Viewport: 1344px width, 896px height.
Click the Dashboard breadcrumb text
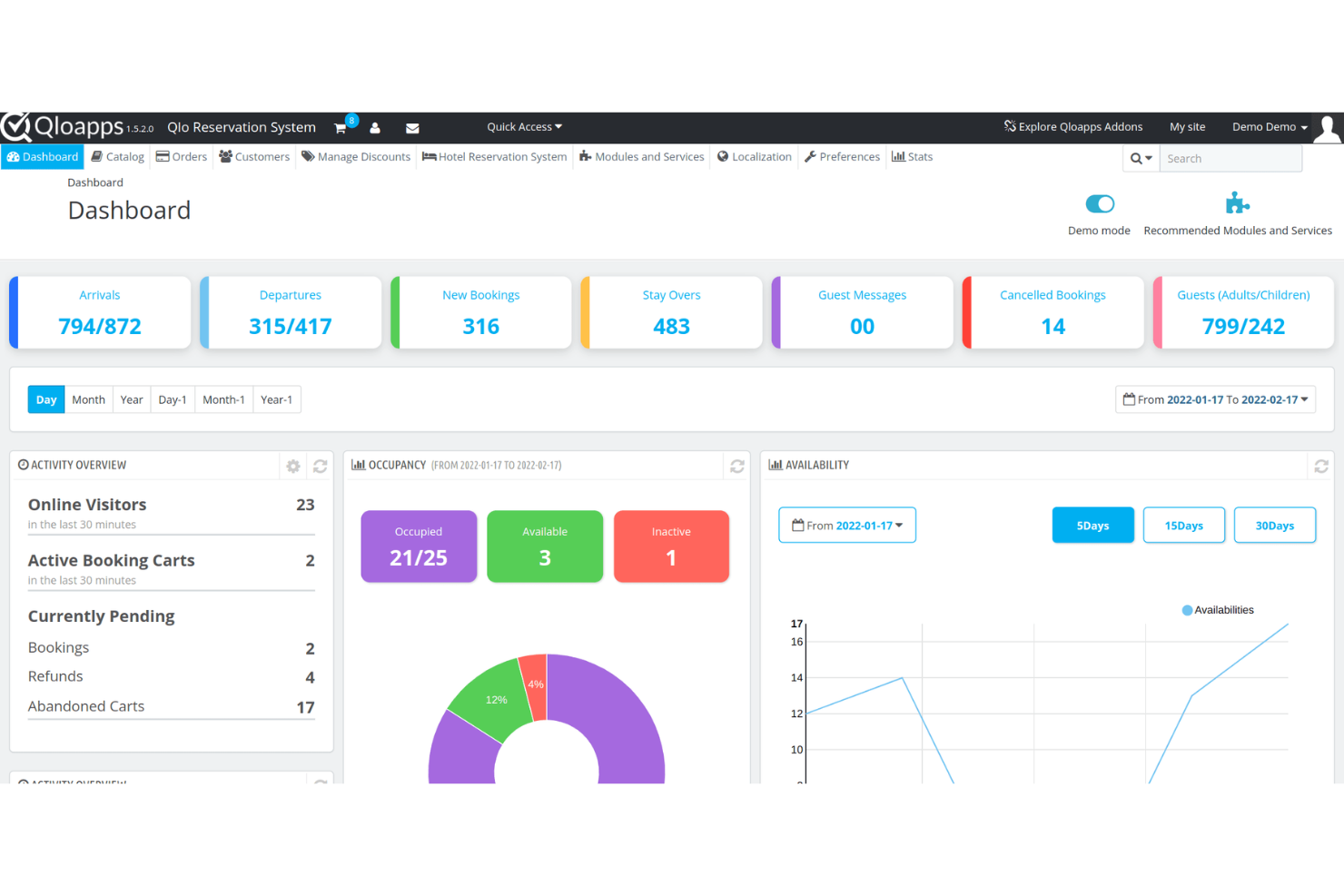[95, 182]
